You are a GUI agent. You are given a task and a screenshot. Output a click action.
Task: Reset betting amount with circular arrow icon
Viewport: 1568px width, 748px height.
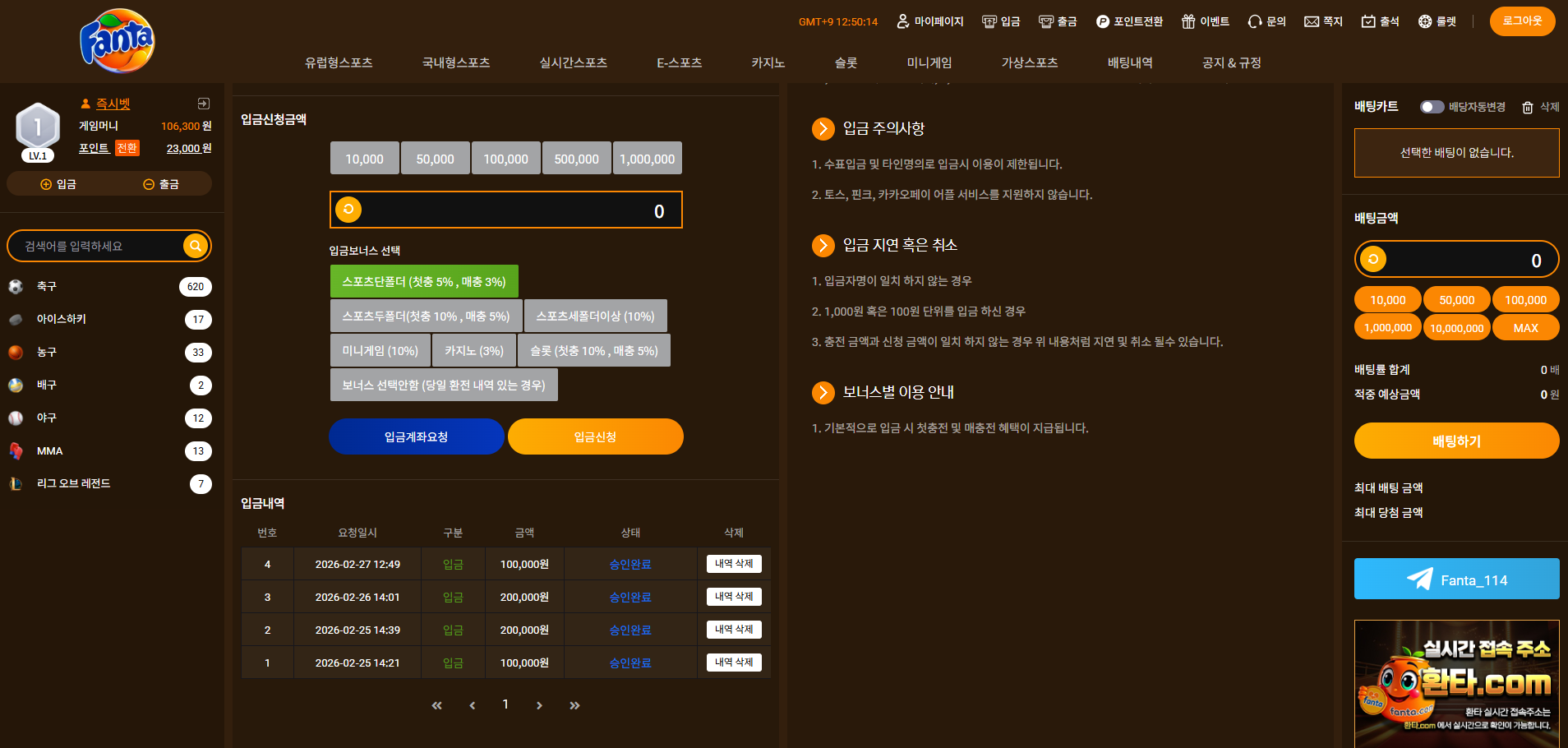pos(1372,260)
